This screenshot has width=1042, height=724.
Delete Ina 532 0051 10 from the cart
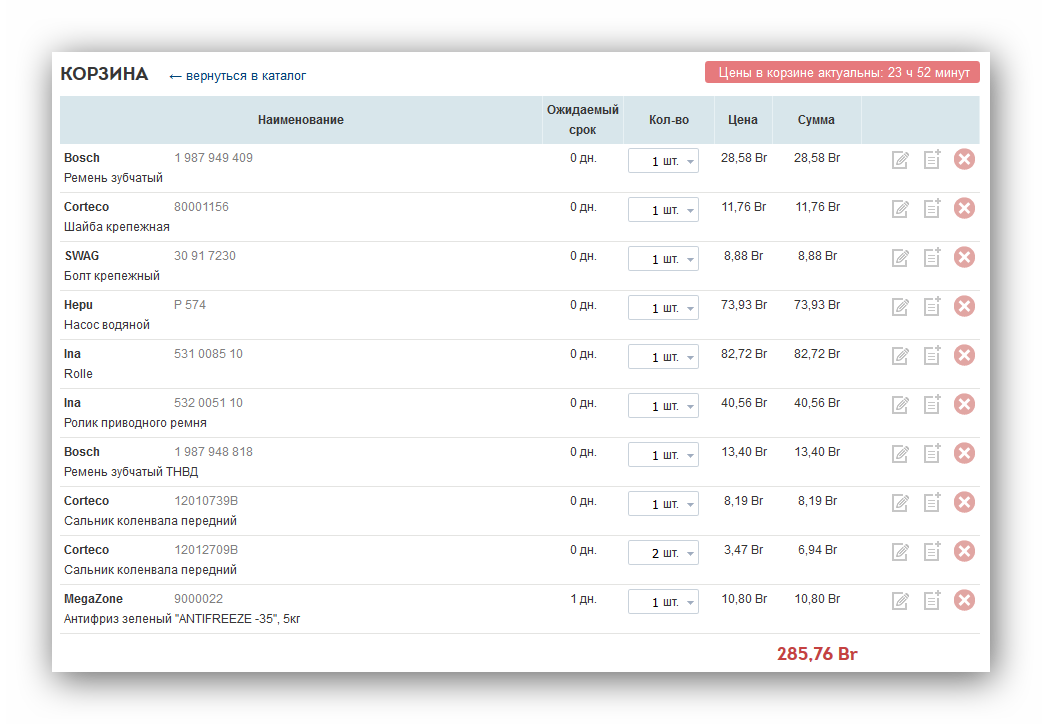tap(964, 404)
